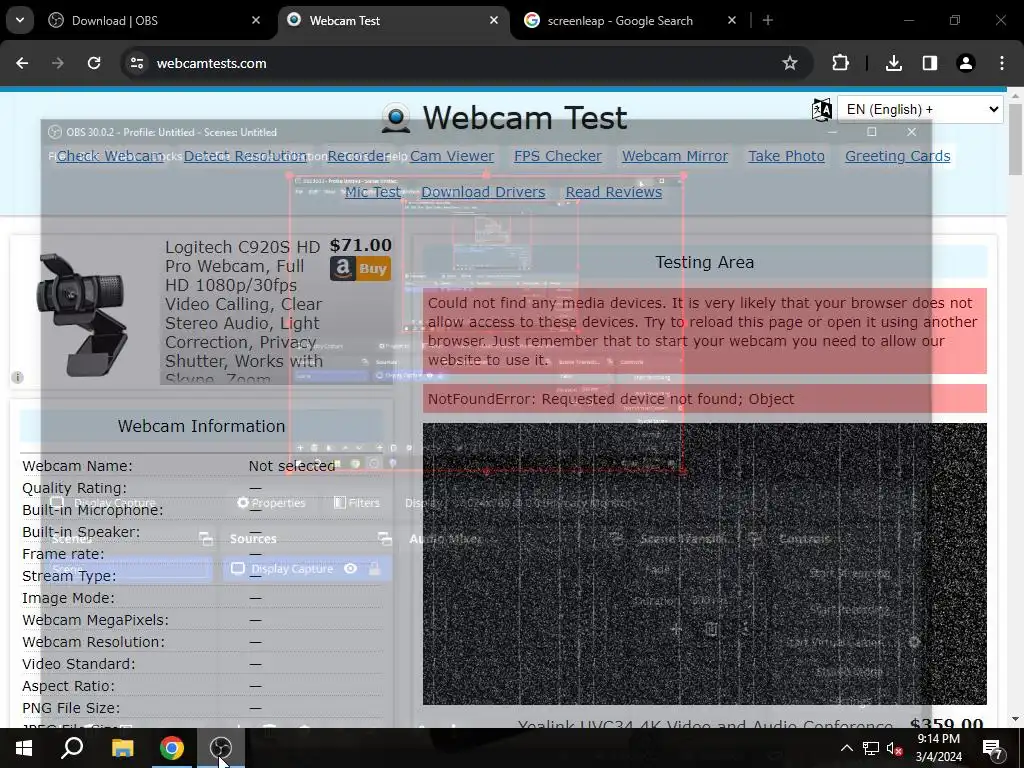Open the Take Photo link

pyautogui.click(x=786, y=156)
